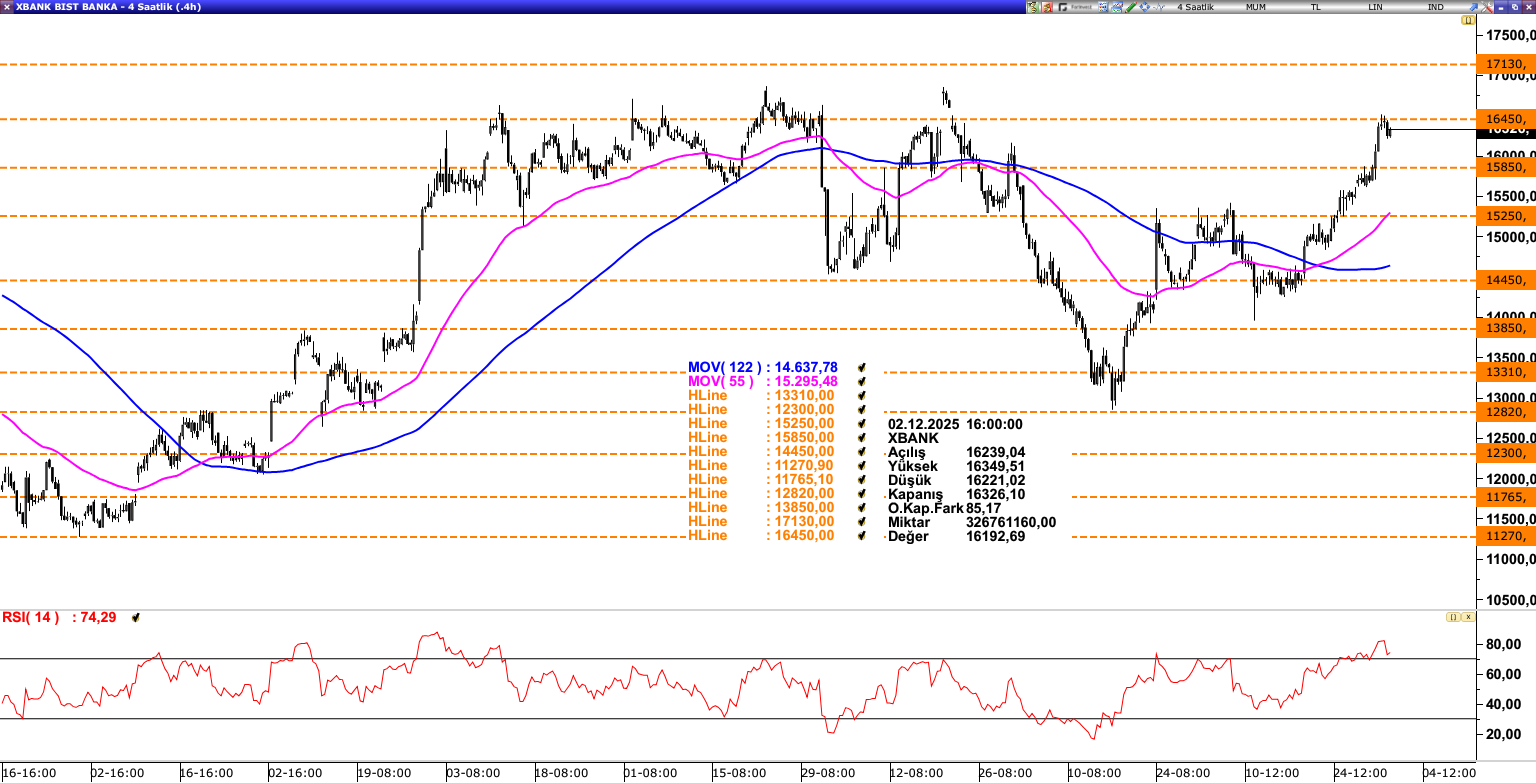The height and width of the screenshot is (783, 1536).
Task: Select the zigzag line tool icon
Action: (1158, 7)
